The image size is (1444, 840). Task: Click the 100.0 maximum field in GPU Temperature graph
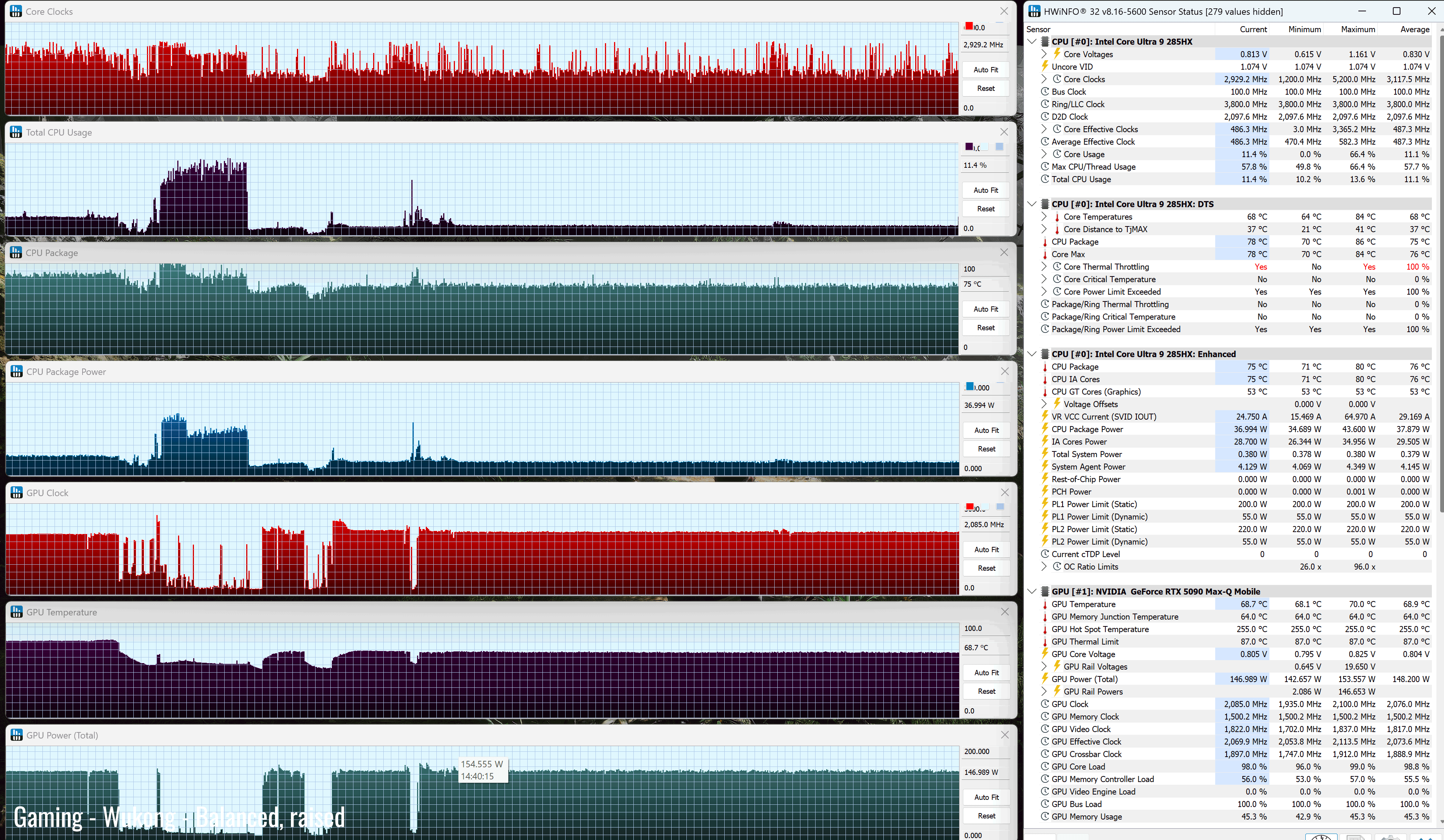pos(986,628)
